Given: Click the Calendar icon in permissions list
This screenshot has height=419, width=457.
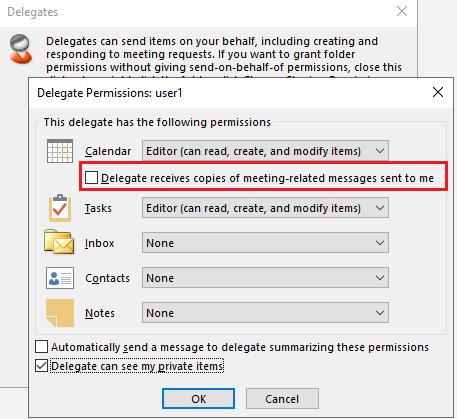Looking at the screenshot, I should coord(60,151).
